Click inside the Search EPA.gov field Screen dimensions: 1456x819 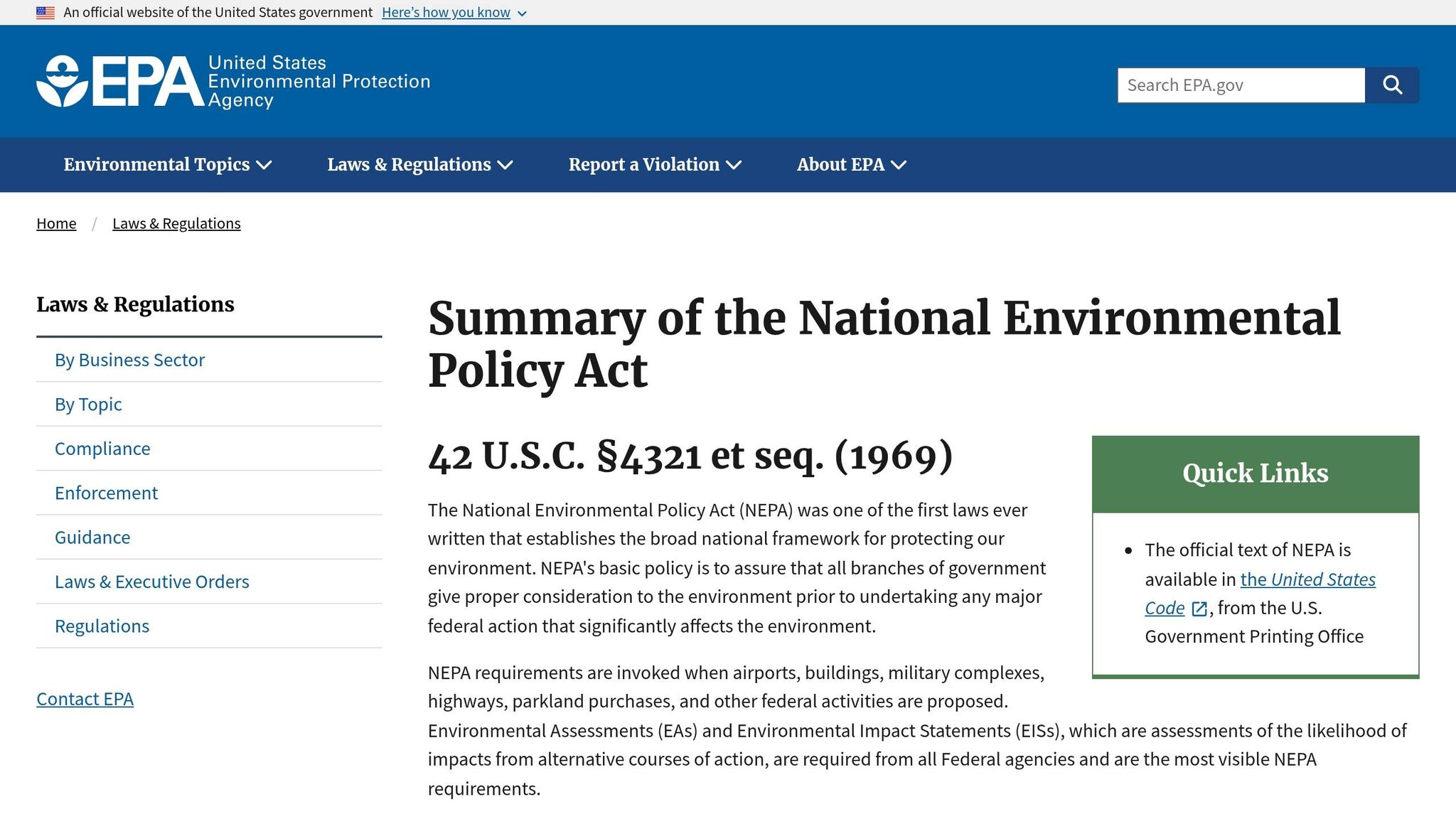(x=1241, y=85)
